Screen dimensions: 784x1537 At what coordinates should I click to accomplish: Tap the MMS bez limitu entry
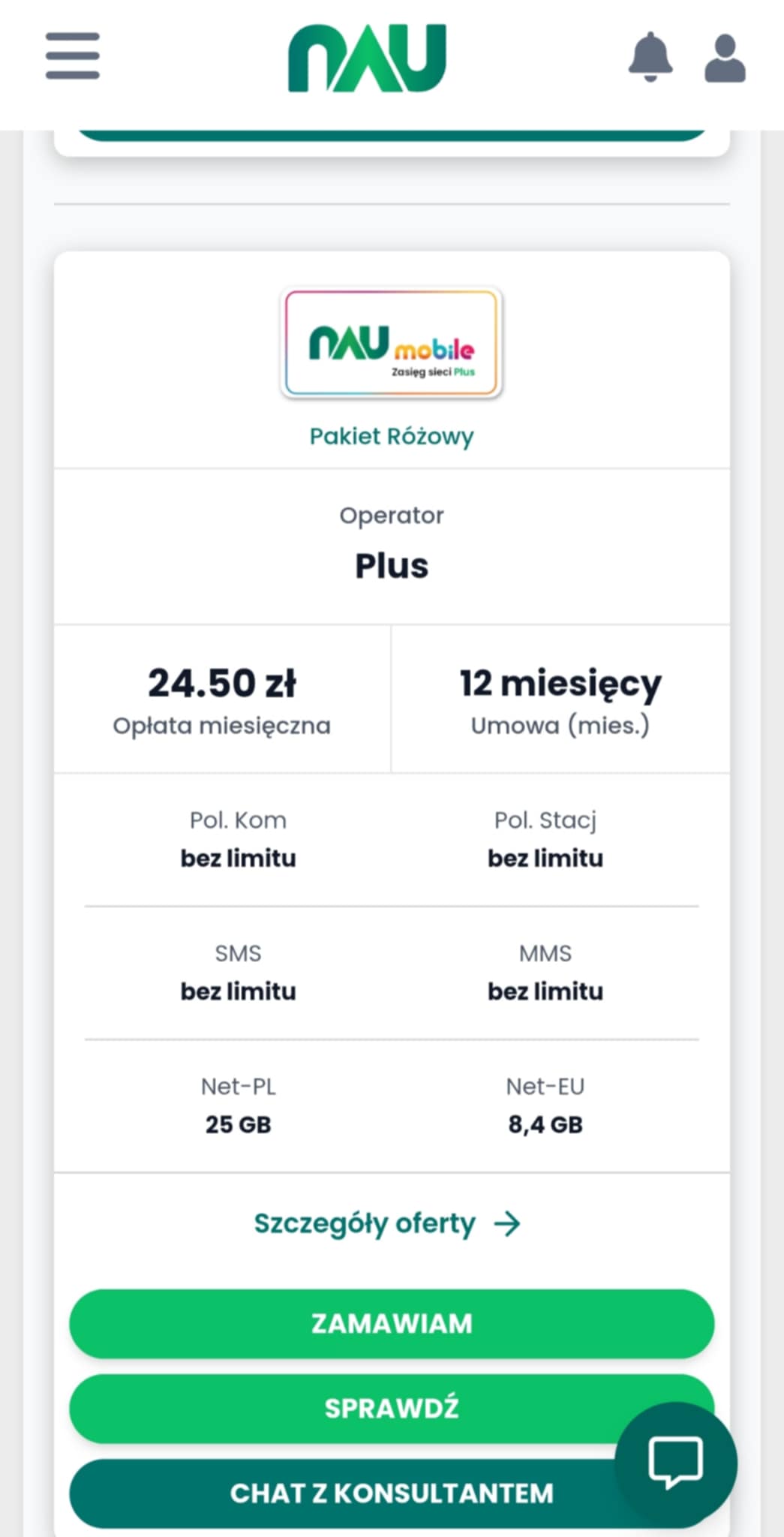pos(545,991)
